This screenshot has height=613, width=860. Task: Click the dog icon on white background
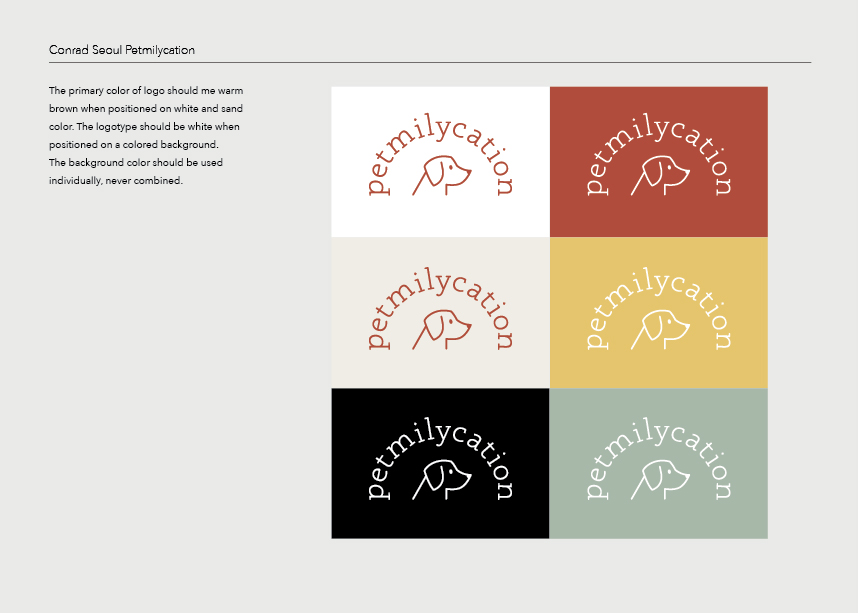pyautogui.click(x=442, y=175)
